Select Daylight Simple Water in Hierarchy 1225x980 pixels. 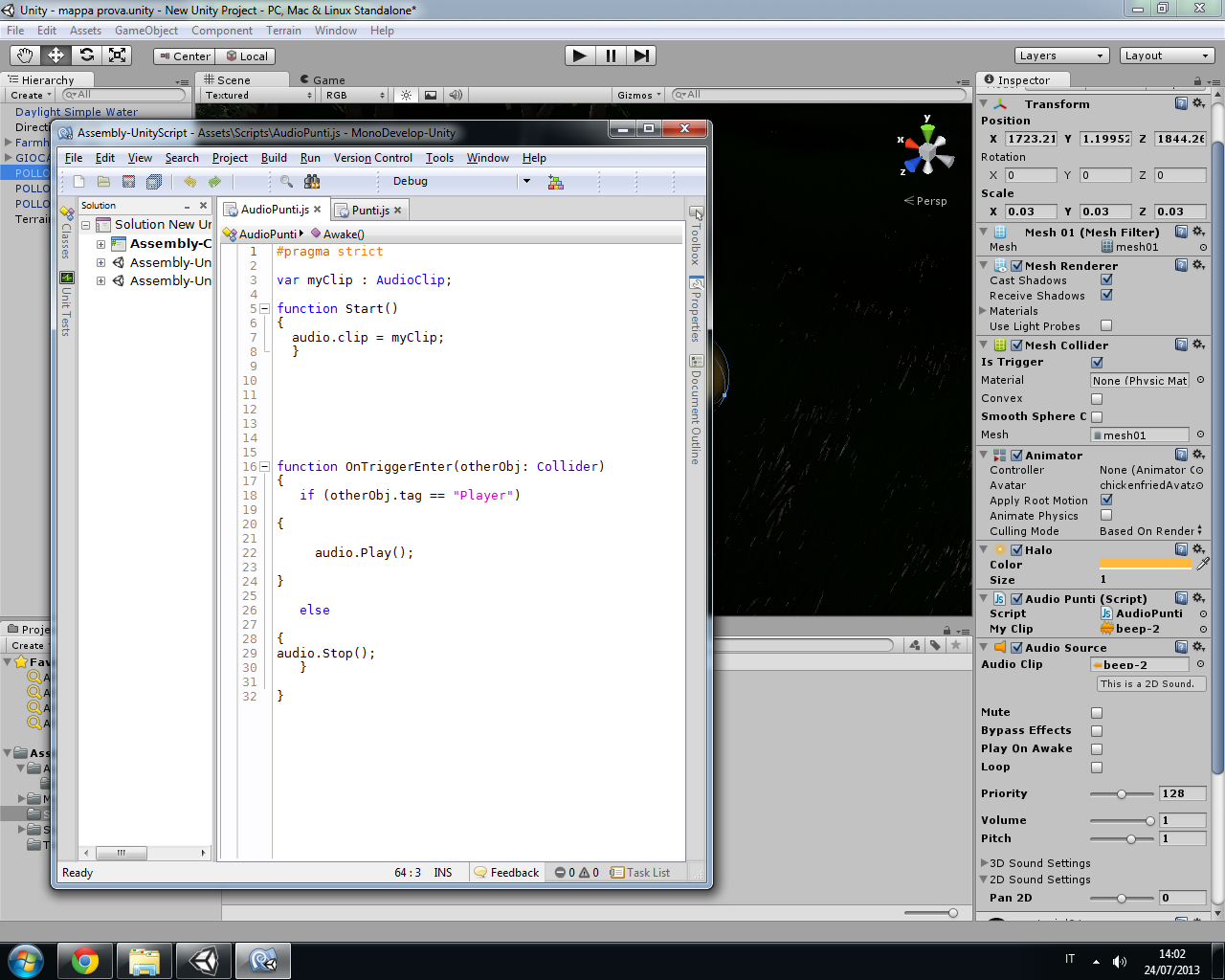coord(77,112)
